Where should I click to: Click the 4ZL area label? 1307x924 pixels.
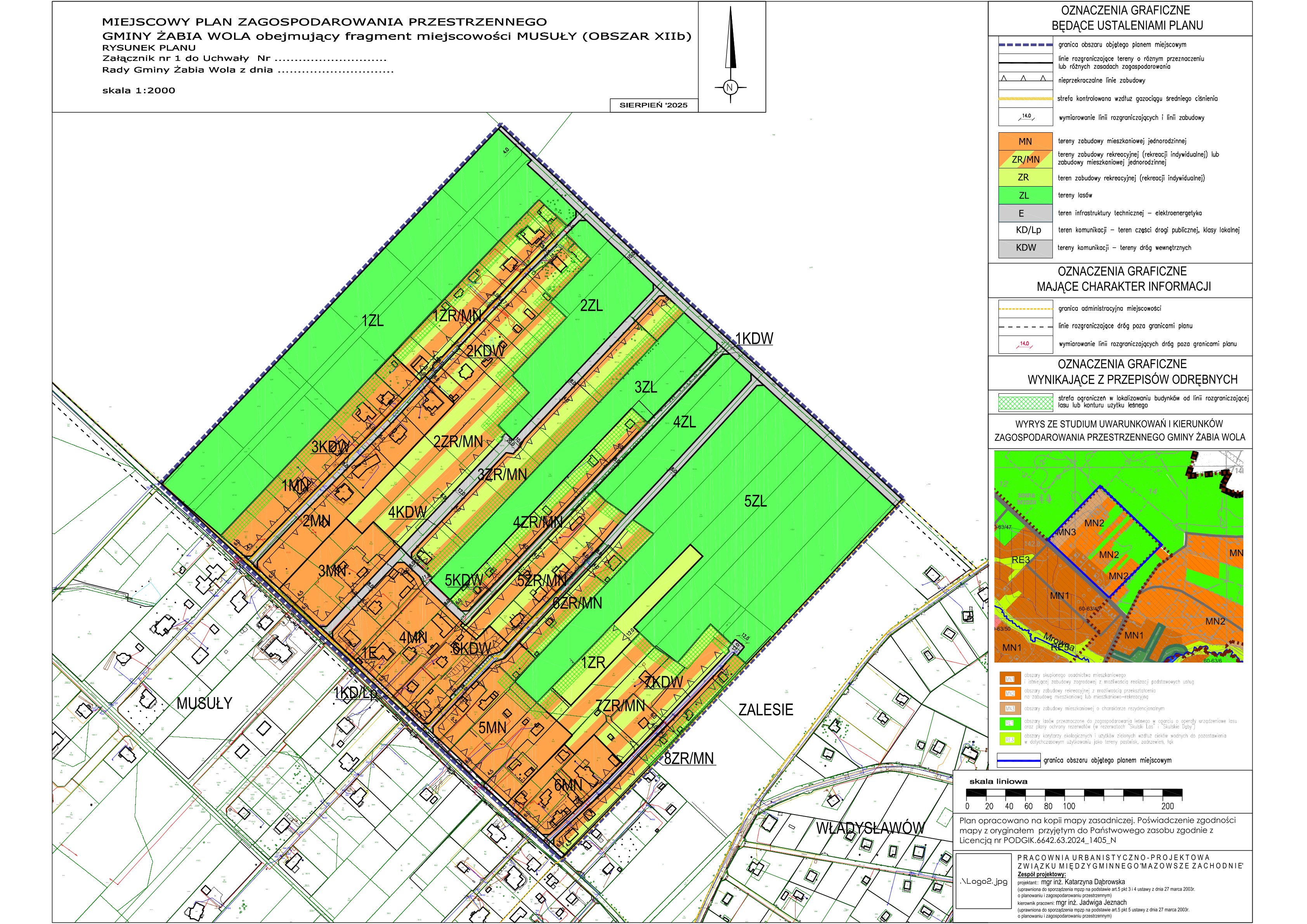coord(684,422)
